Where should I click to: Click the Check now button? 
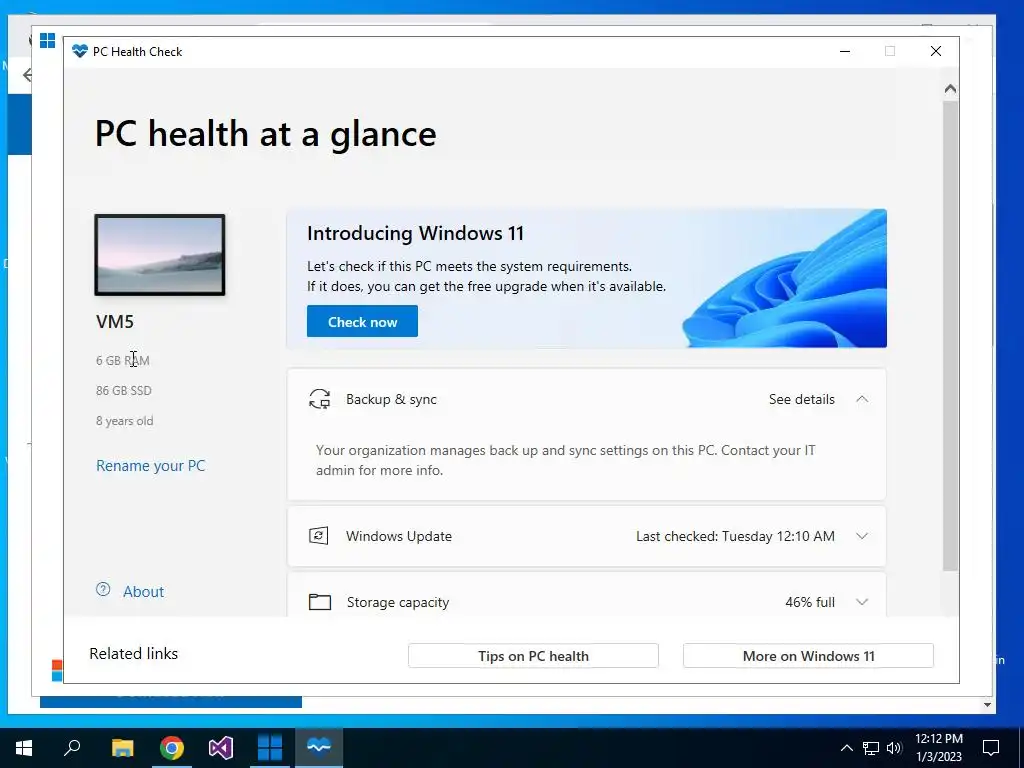tap(362, 321)
